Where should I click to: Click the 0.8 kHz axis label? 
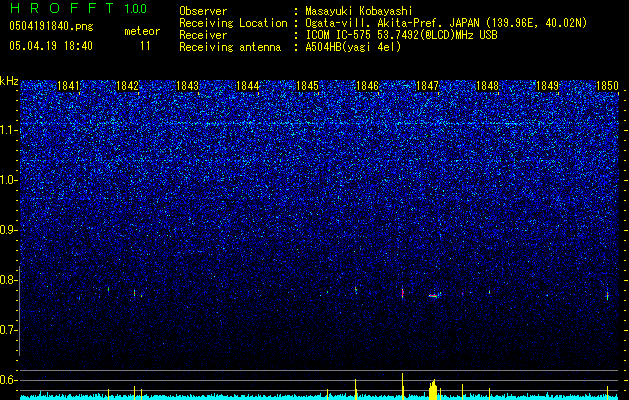pyautogui.click(x=9, y=280)
